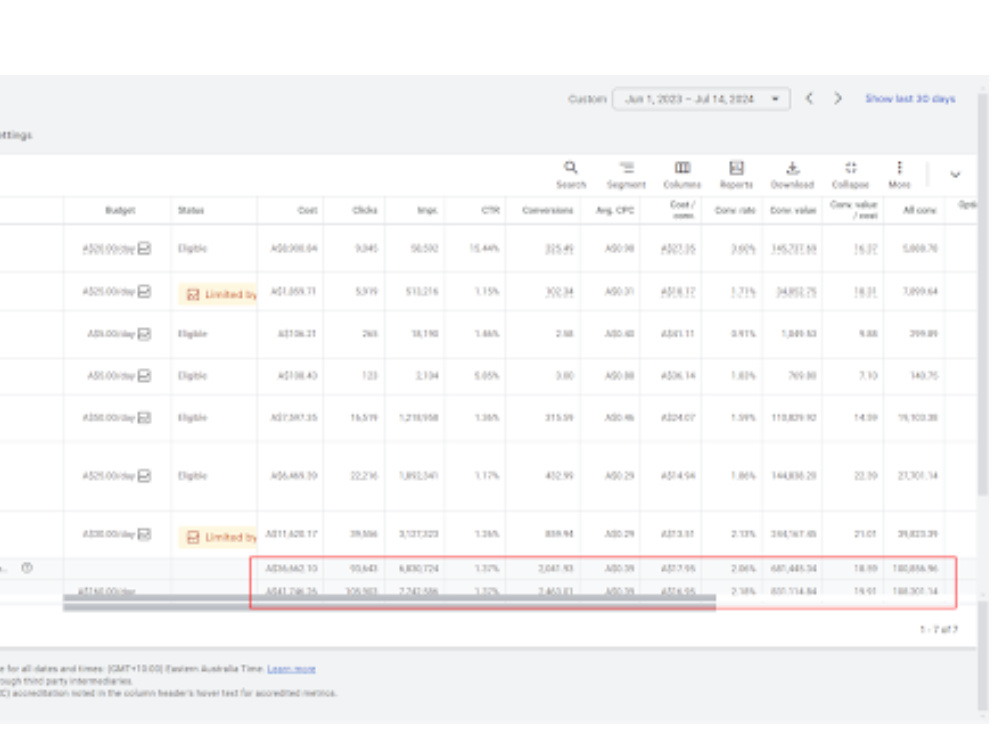Open the Segment options

[x=626, y=175]
